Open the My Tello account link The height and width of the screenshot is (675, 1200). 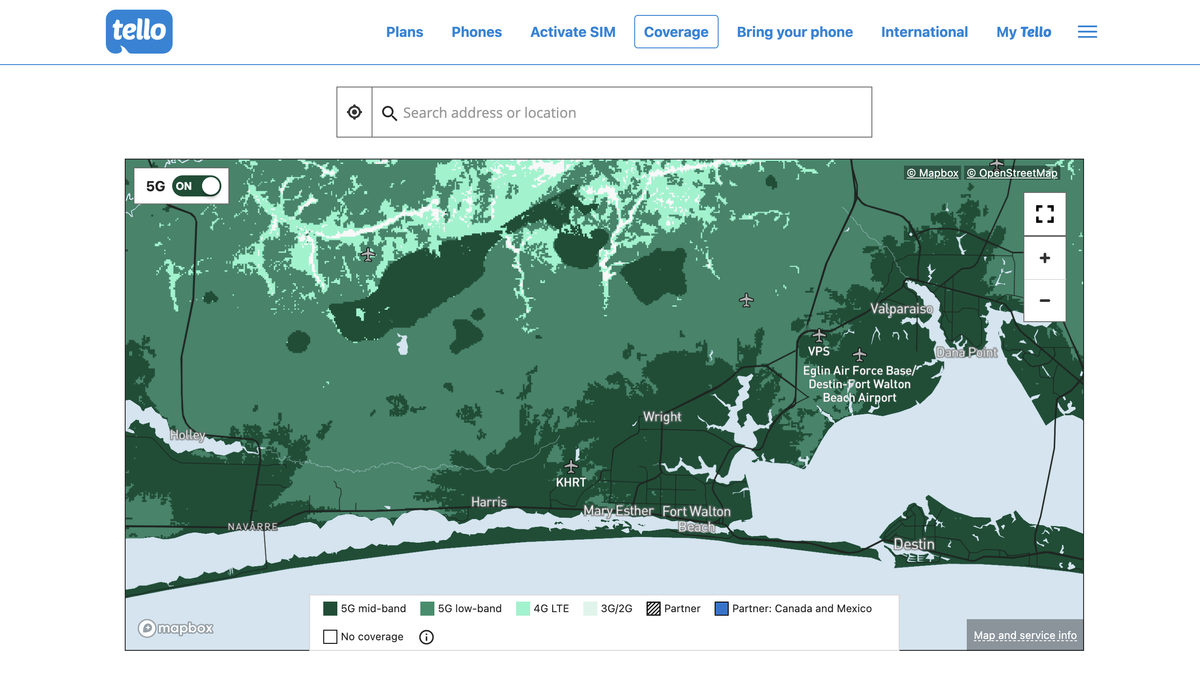(1024, 32)
